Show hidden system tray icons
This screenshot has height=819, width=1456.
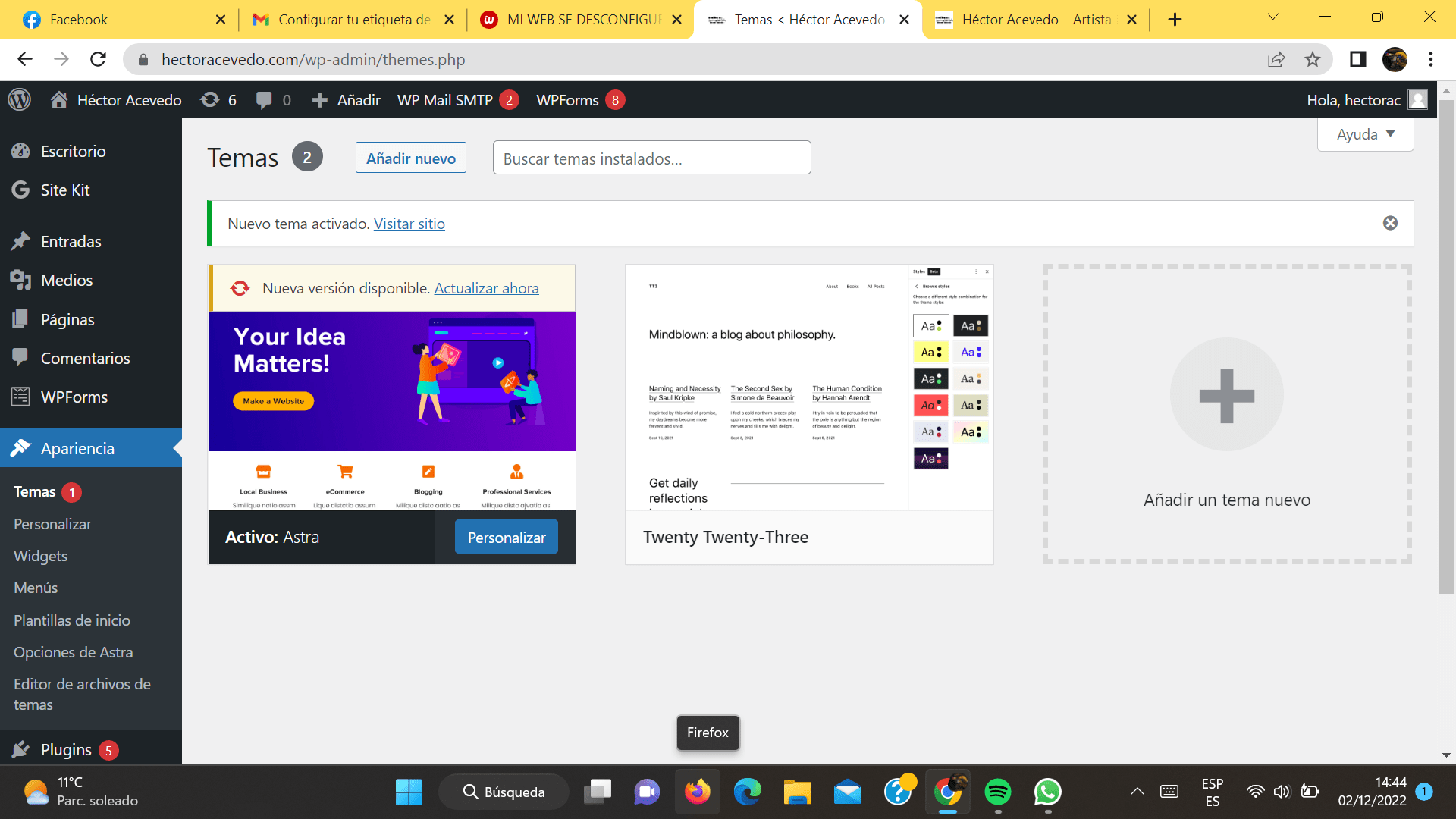(x=1137, y=792)
